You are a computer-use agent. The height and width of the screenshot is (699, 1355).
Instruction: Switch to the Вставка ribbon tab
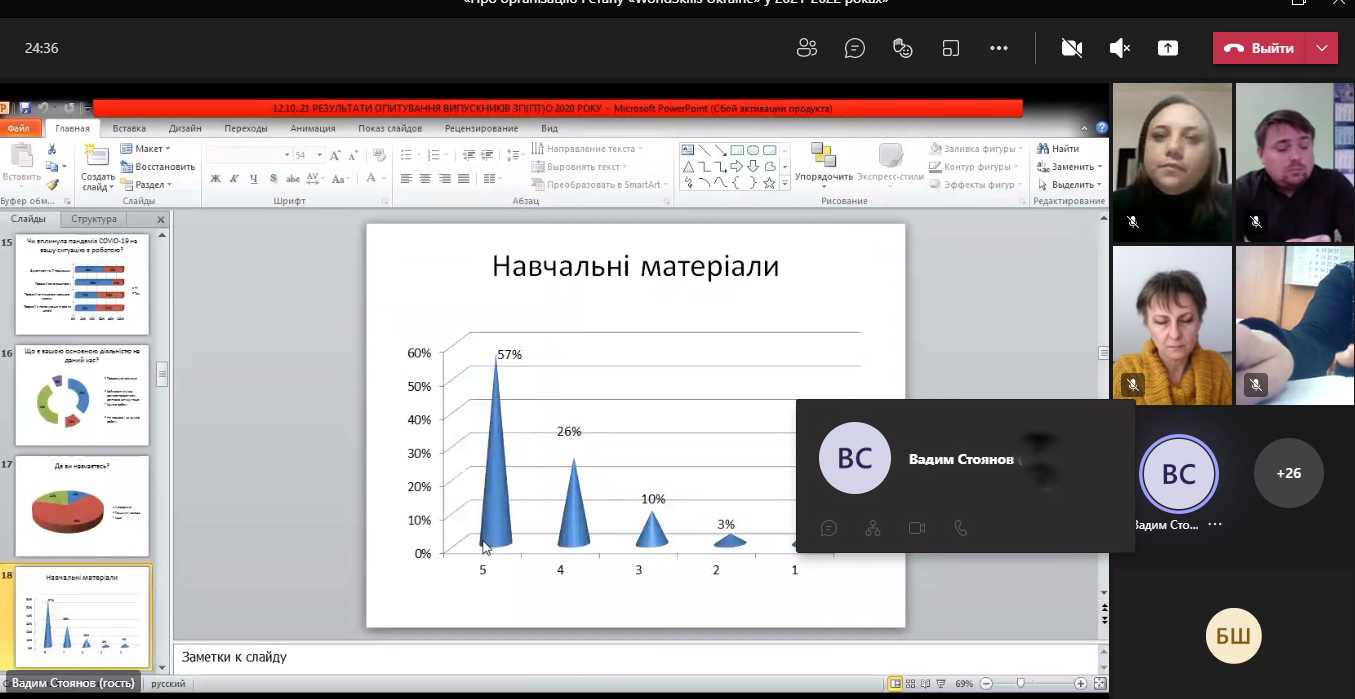(x=129, y=128)
